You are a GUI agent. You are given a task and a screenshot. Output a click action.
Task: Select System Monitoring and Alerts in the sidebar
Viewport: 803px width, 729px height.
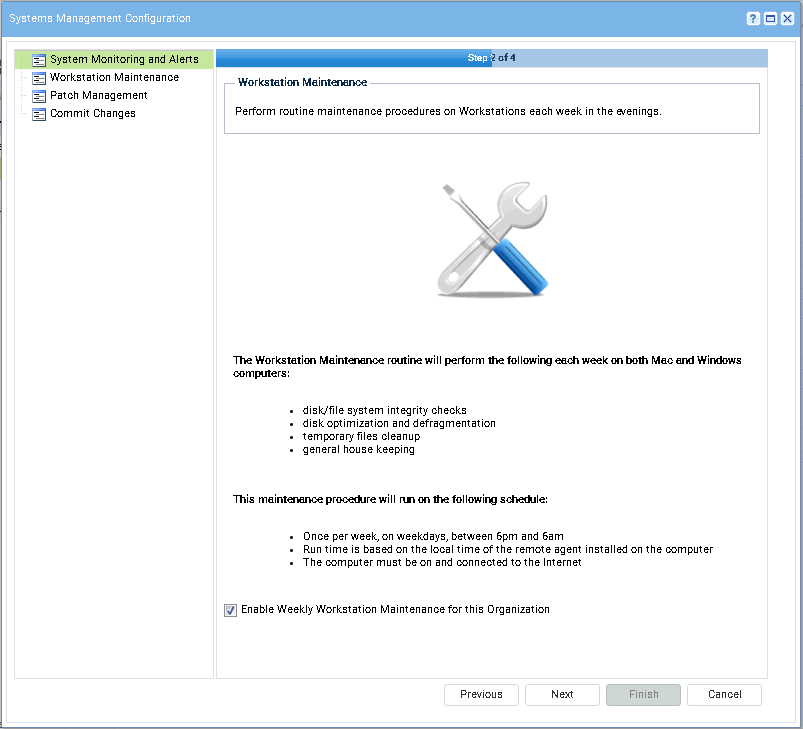124,60
